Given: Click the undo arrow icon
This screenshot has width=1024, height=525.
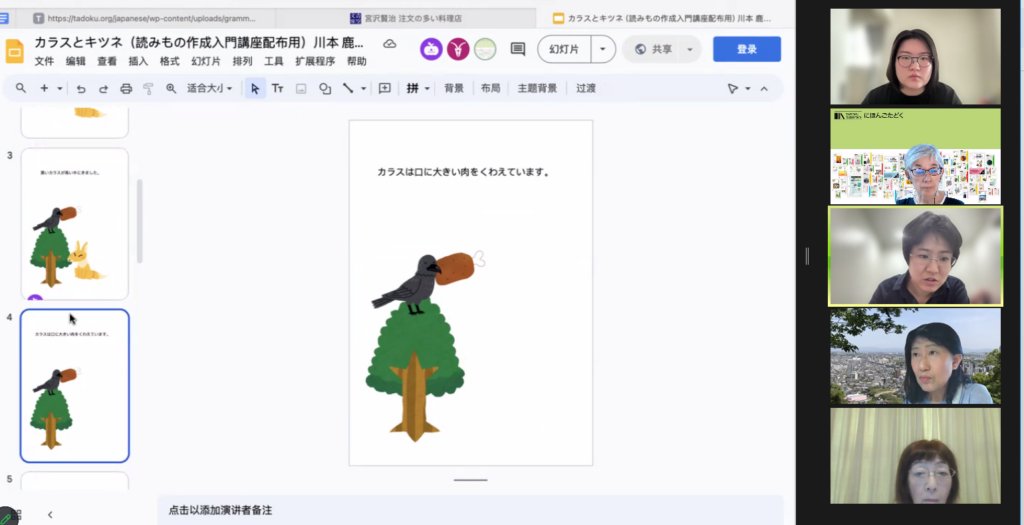Looking at the screenshot, I should (x=81, y=89).
